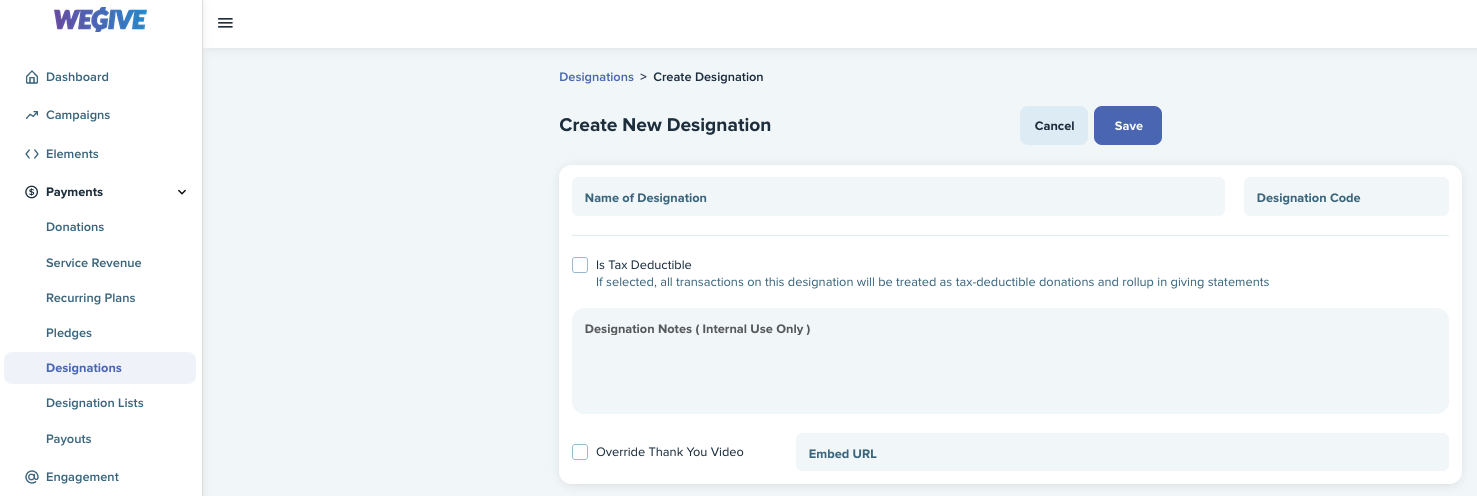This screenshot has width=1477, height=496.
Task: Focus the Name of Designation field
Action: click(898, 197)
